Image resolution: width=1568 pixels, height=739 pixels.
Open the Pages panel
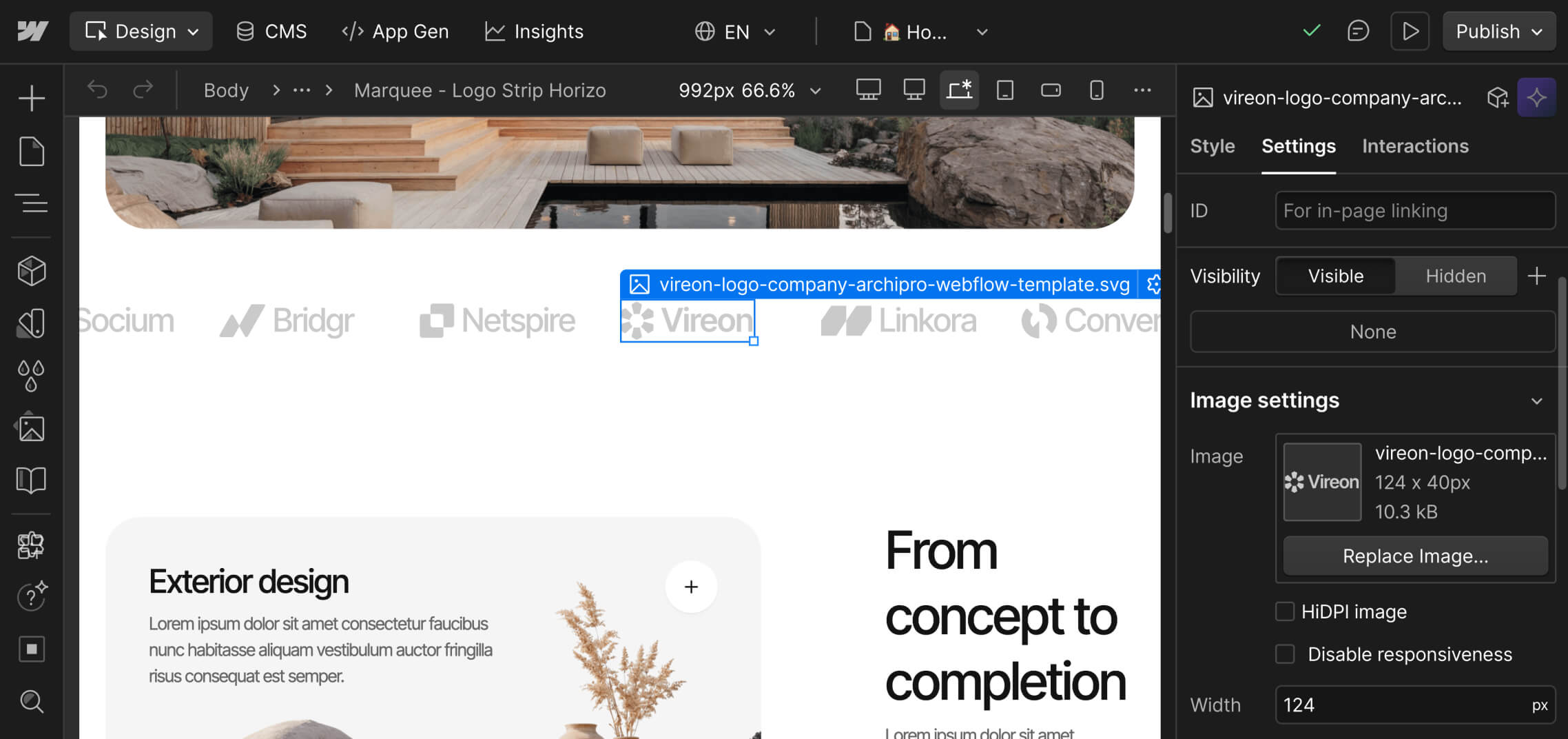pyautogui.click(x=32, y=151)
